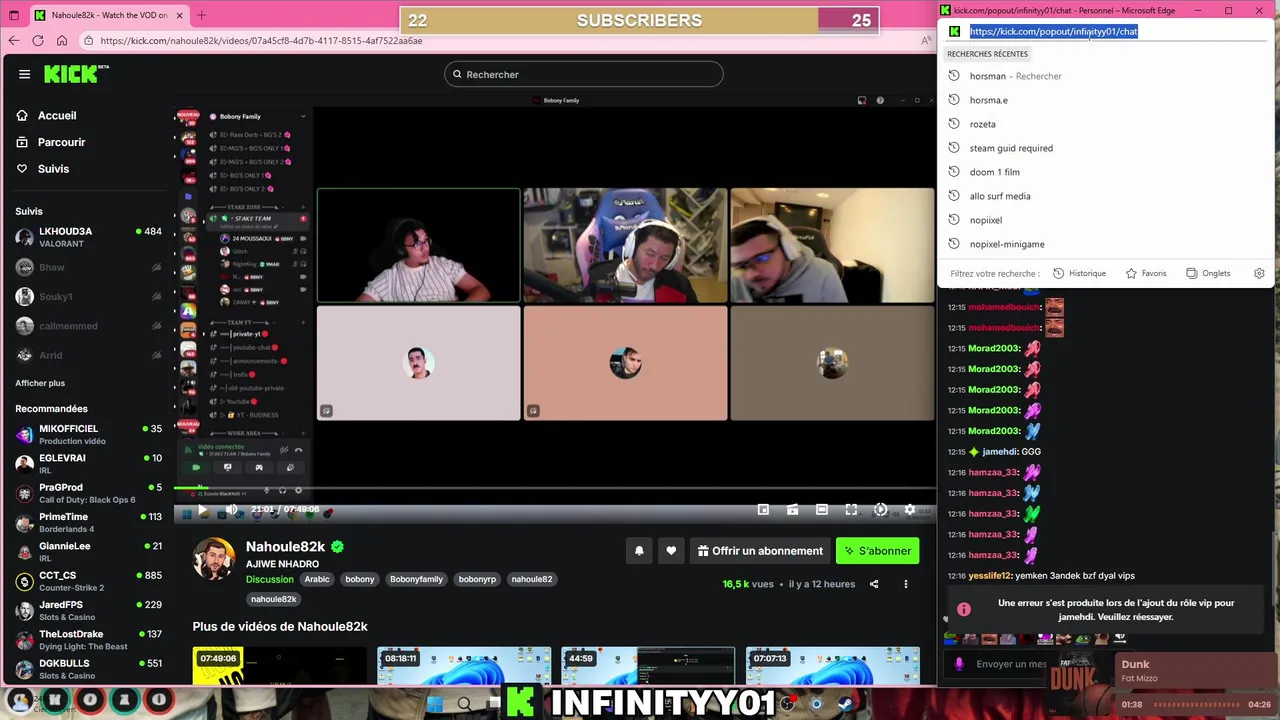The width and height of the screenshot is (1280, 720).
Task: Refresh the main browser page
Action: click(37, 40)
